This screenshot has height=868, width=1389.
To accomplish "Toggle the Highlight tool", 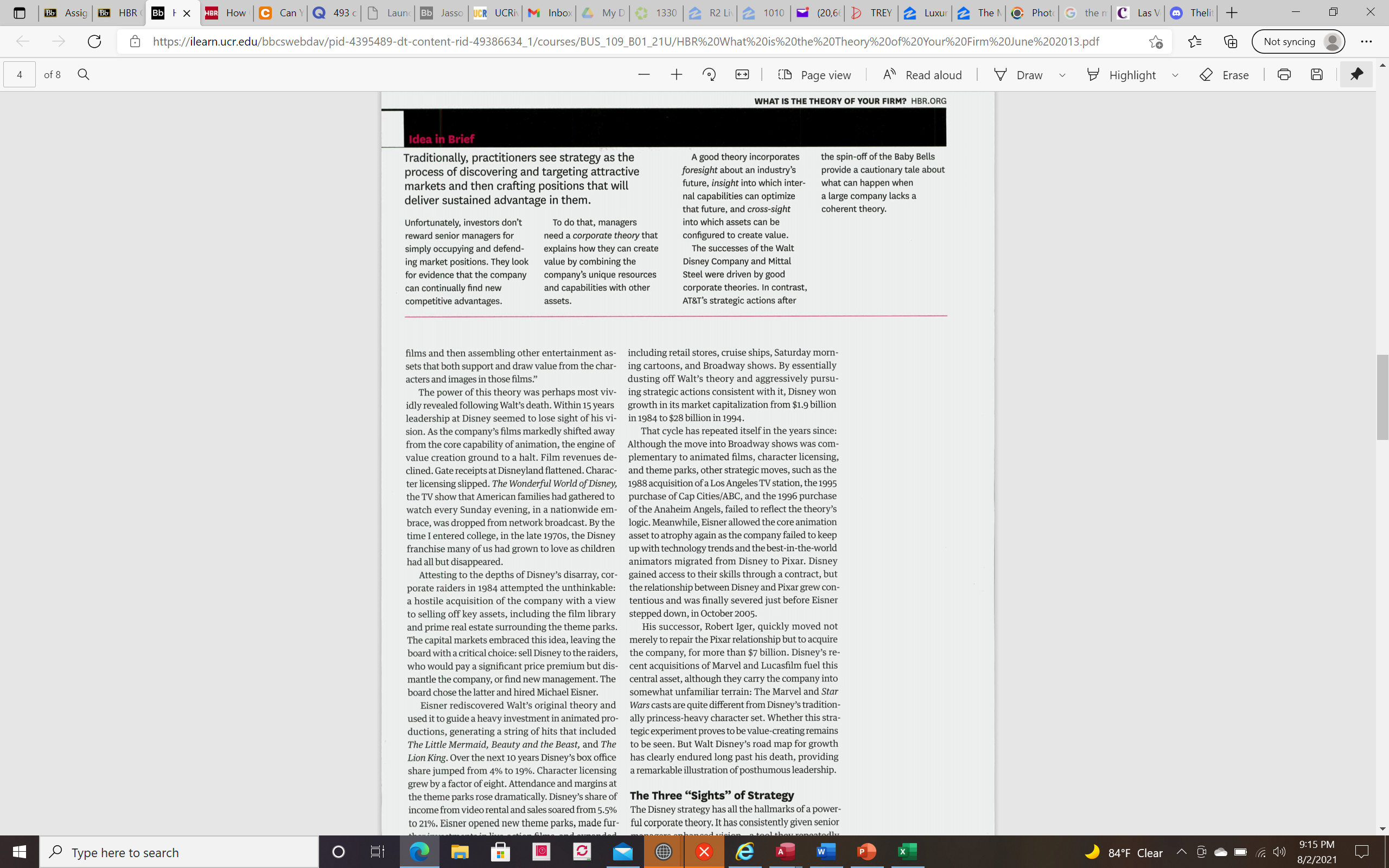I will point(1122,75).
